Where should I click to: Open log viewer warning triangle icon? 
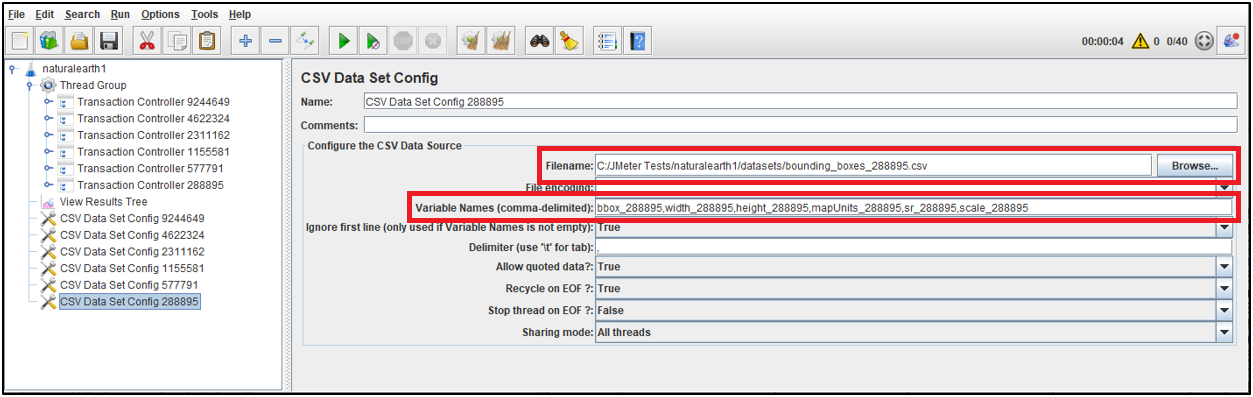(1141, 42)
